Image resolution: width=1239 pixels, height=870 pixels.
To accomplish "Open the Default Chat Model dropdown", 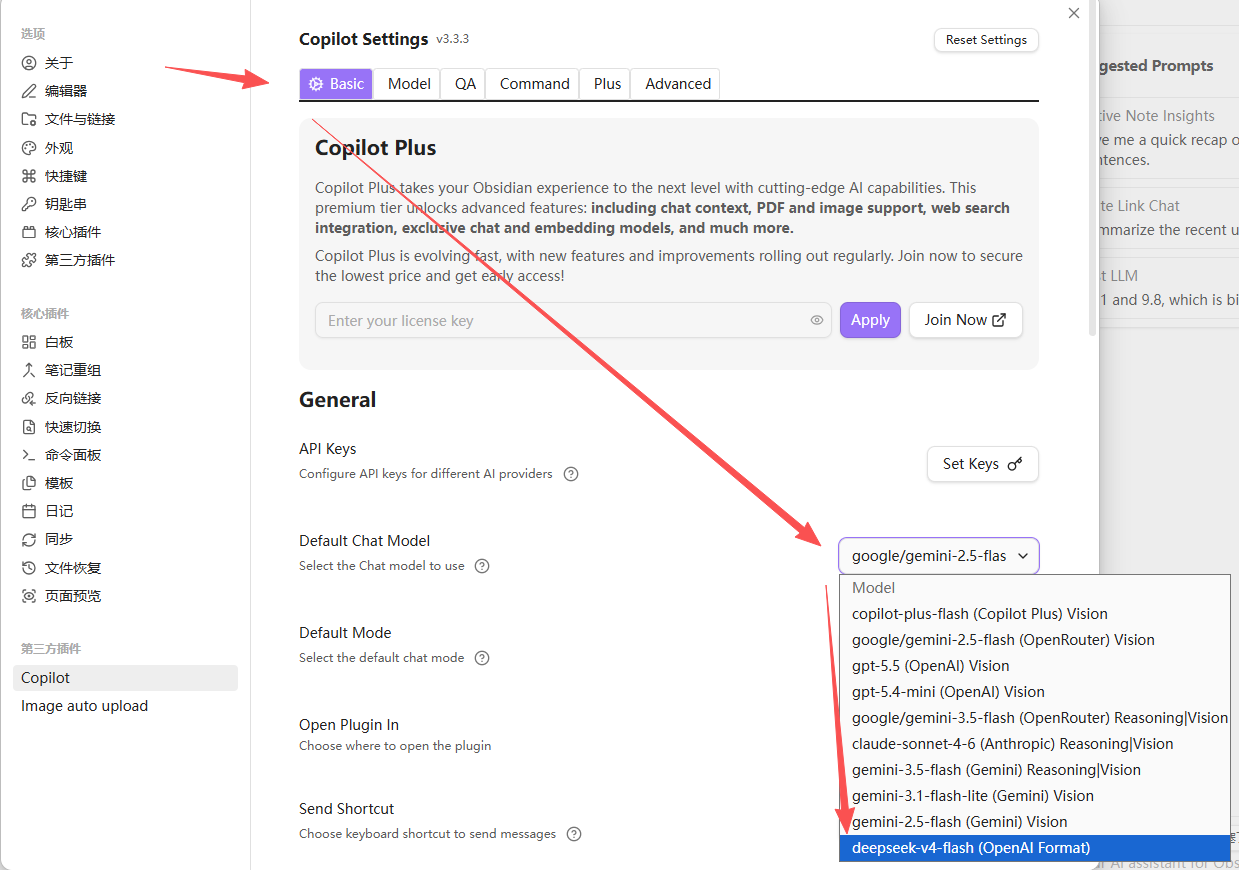I will pyautogui.click(x=939, y=556).
